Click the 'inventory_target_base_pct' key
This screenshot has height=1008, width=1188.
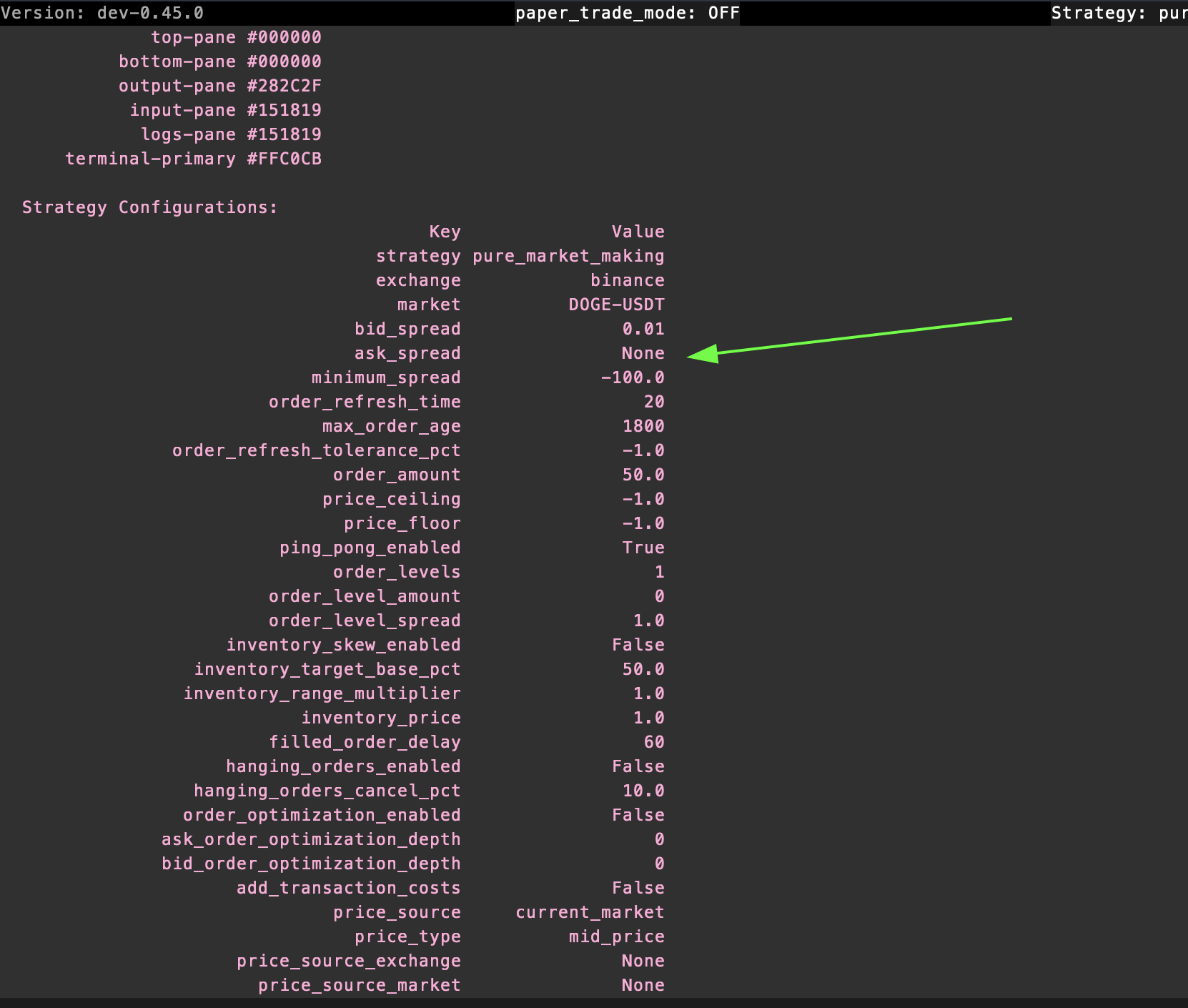click(x=327, y=669)
